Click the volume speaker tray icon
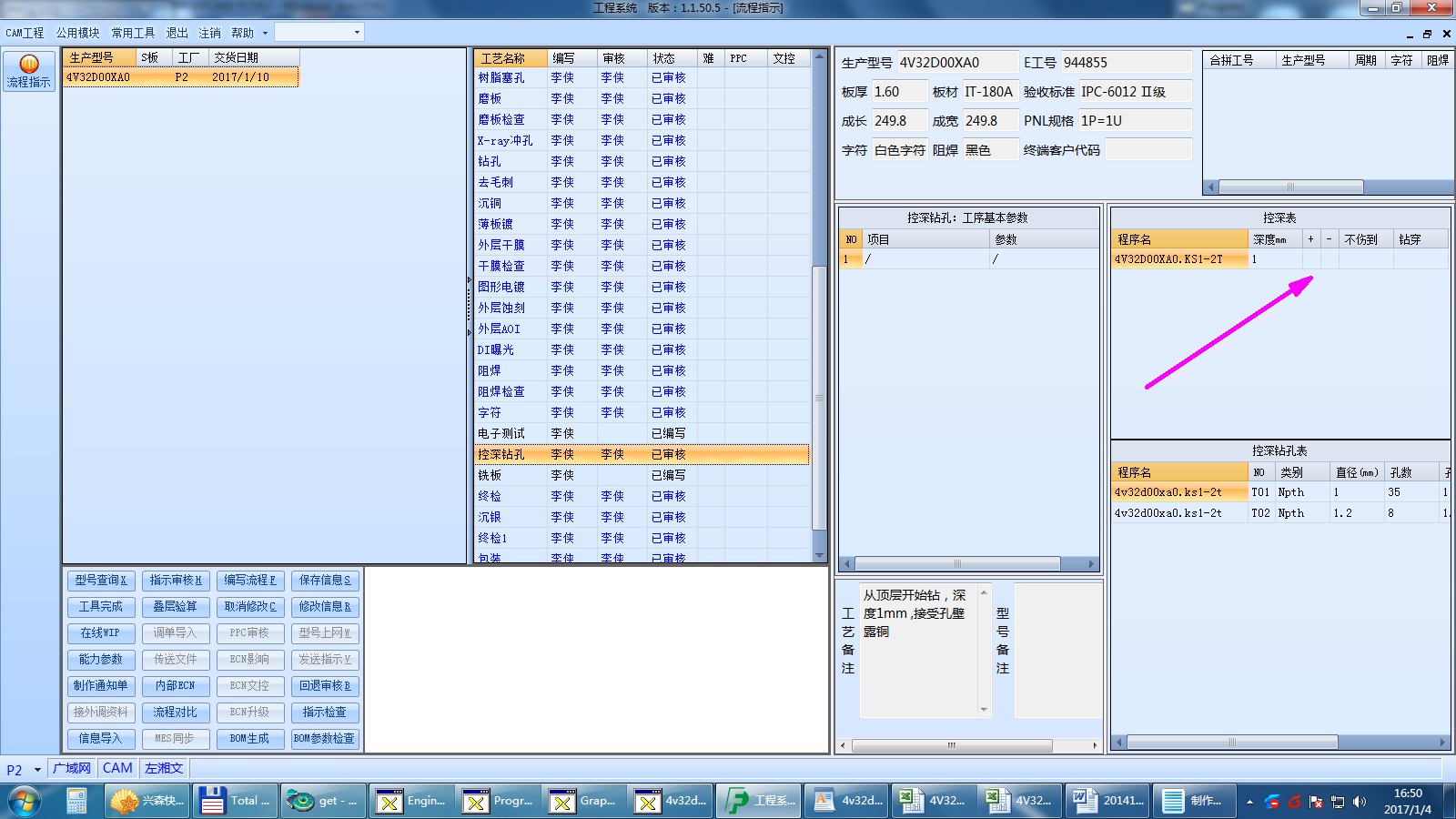Viewport: 1456px width, 819px height. point(1360,802)
